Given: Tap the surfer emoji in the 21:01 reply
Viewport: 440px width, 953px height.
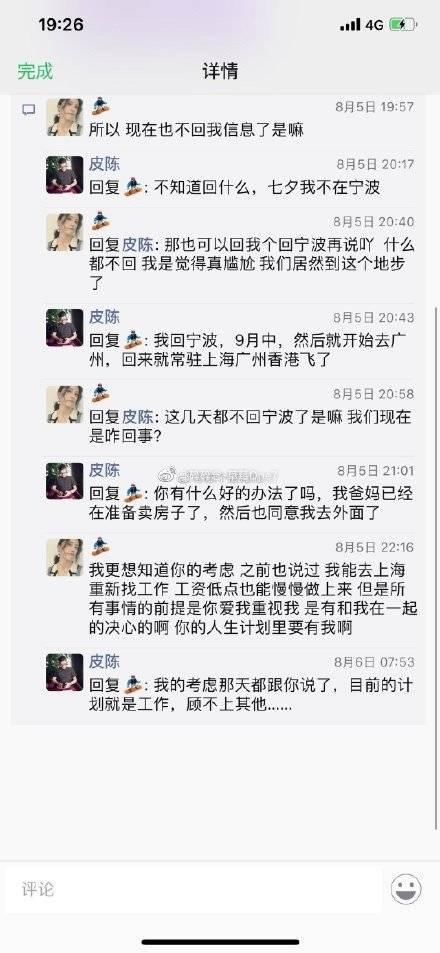Looking at the screenshot, I should [x=133, y=491].
